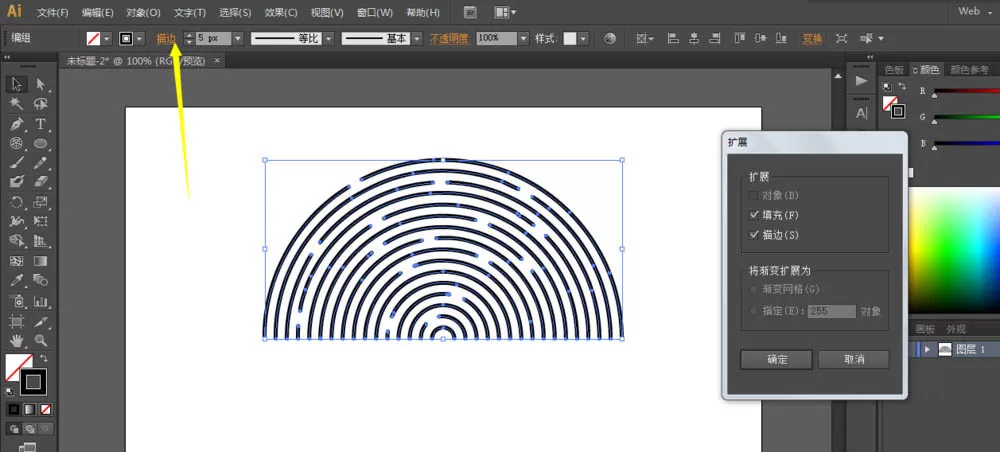The height and width of the screenshot is (452, 1000).
Task: Select the Eyedropper tool
Action: point(17,281)
